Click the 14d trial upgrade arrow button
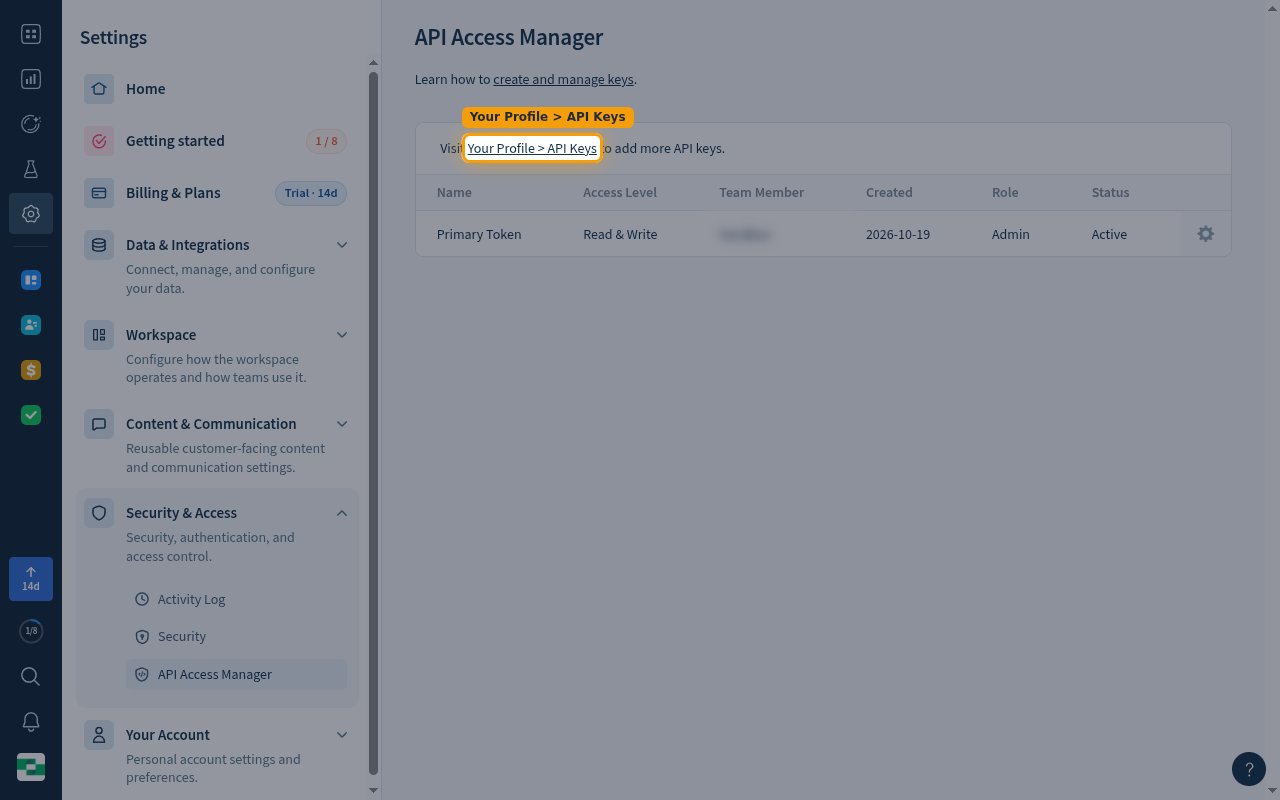The width and height of the screenshot is (1280, 800). [31, 579]
